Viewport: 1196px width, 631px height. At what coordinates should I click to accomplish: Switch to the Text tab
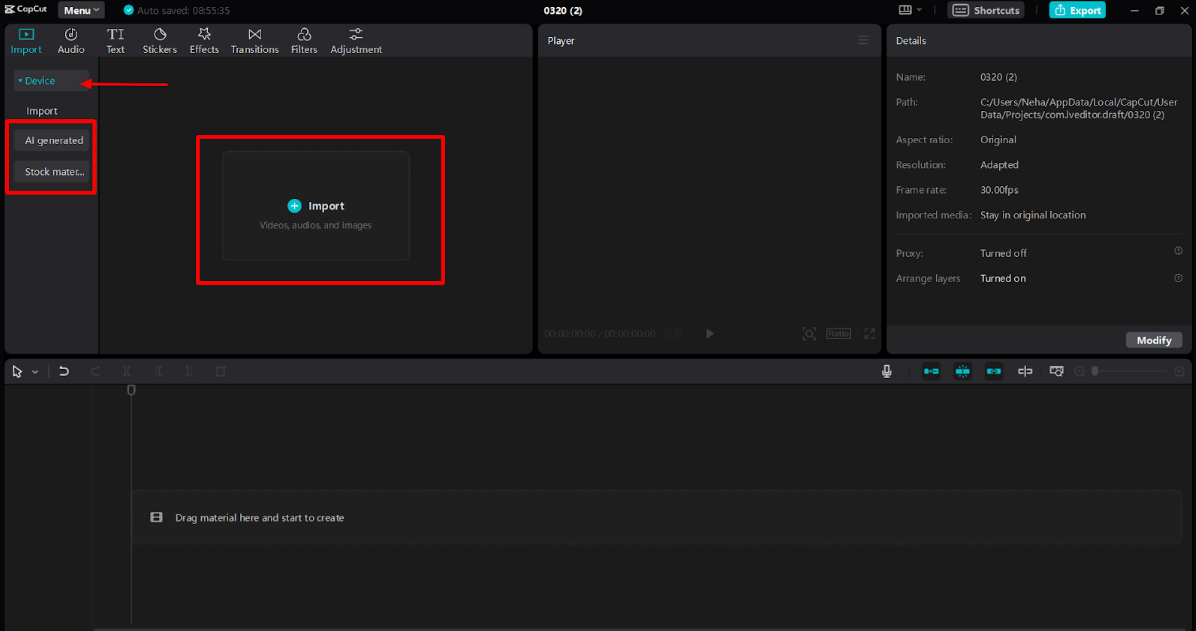click(x=115, y=40)
